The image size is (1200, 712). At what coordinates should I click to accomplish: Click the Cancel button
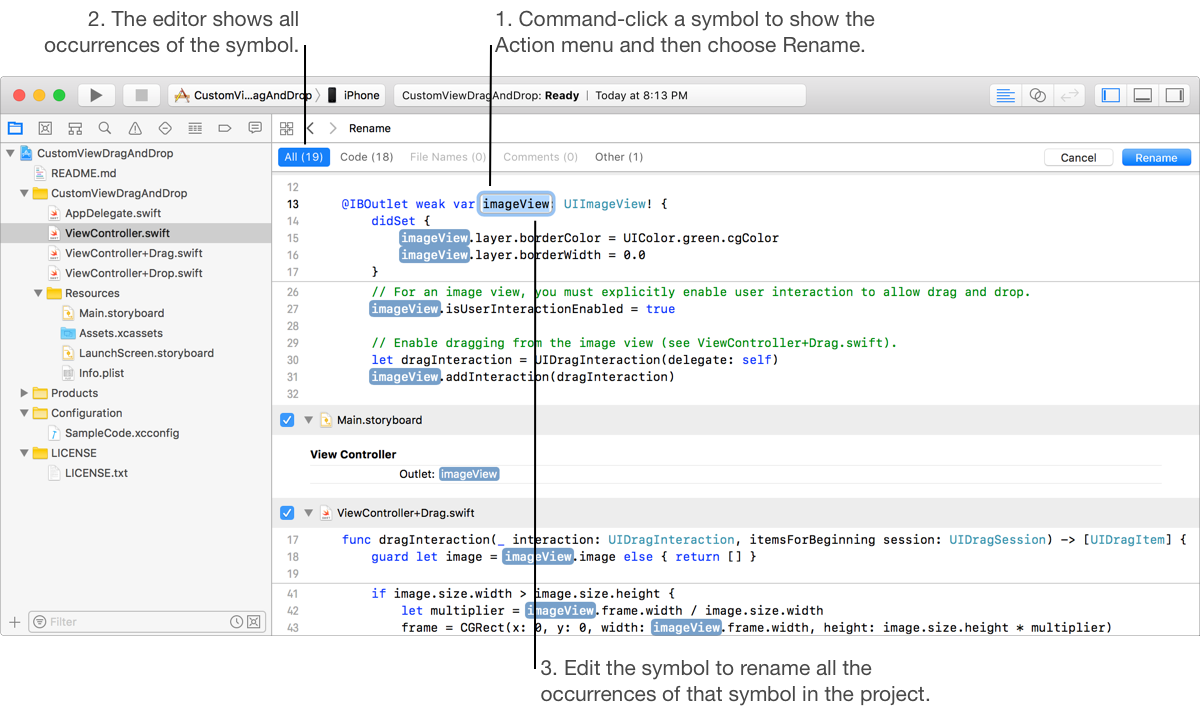1078,157
